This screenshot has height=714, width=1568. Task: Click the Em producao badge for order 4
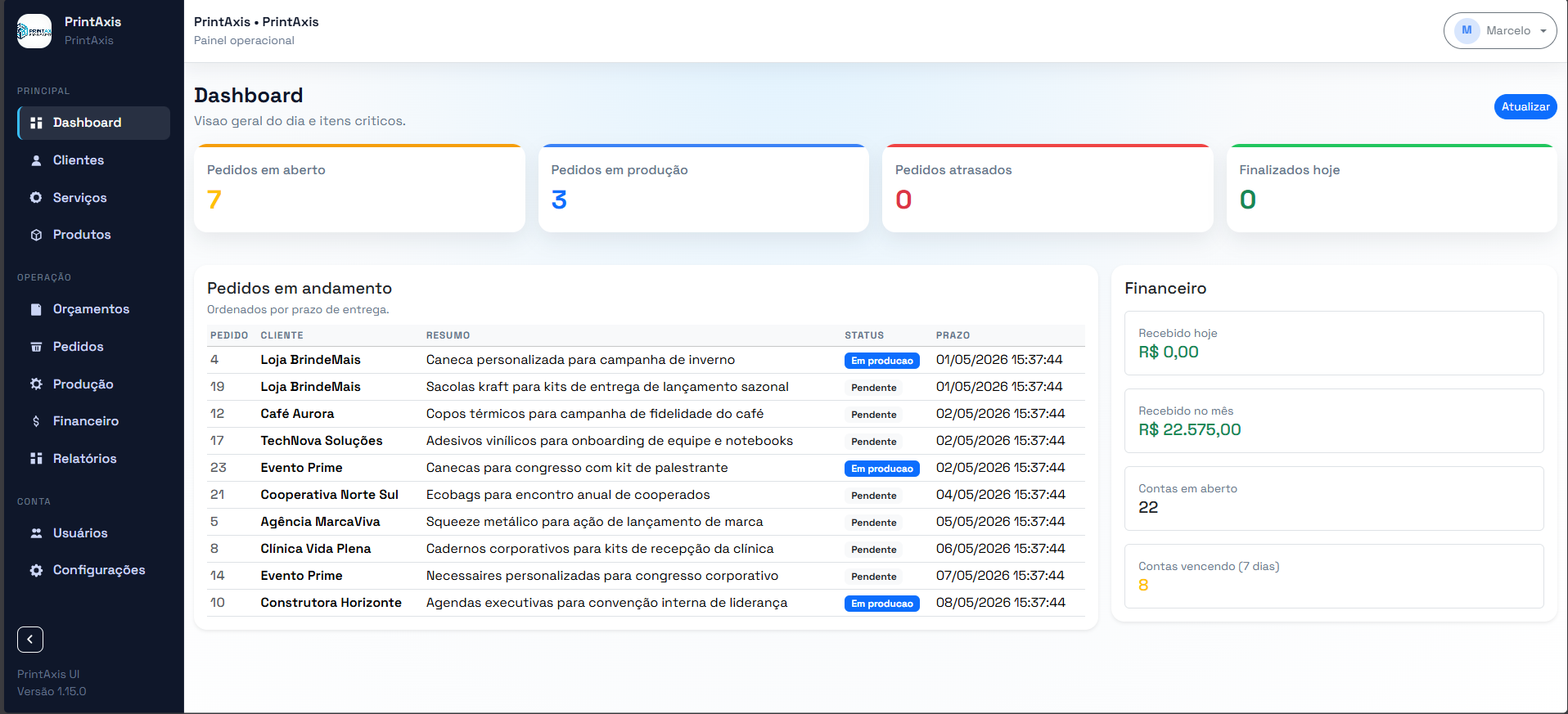point(882,361)
